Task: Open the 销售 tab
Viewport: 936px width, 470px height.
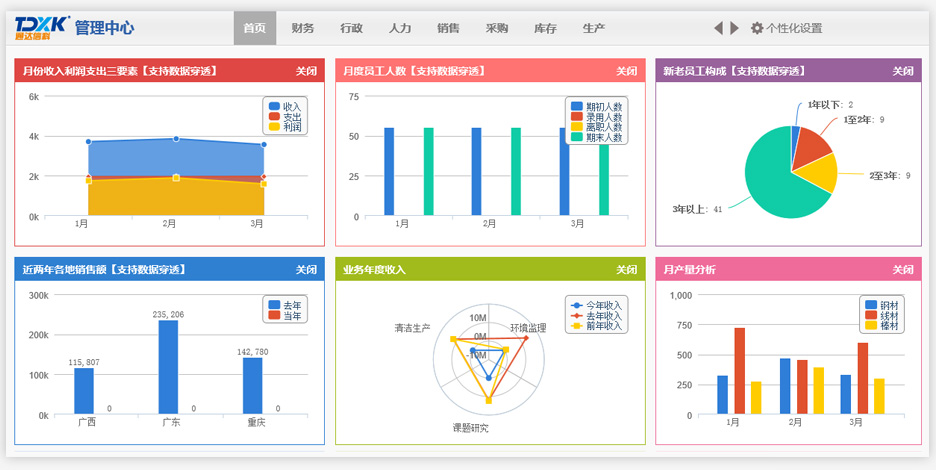Action: [449, 28]
